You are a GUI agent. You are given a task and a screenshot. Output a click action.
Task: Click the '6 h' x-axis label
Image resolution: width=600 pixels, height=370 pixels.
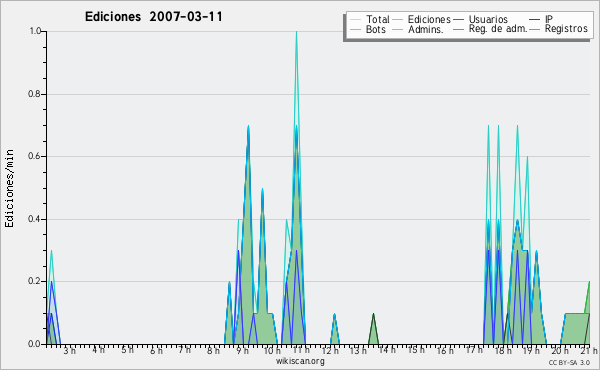(156, 350)
